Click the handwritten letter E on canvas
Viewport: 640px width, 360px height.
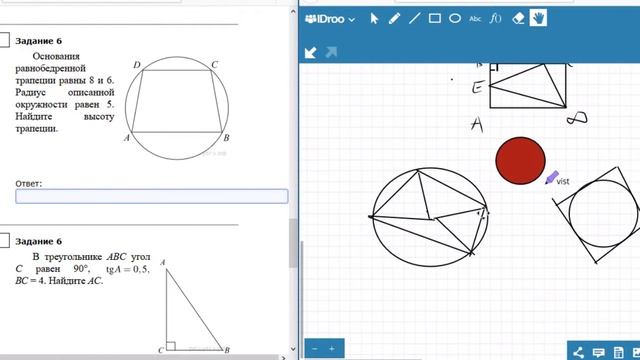tap(478, 87)
